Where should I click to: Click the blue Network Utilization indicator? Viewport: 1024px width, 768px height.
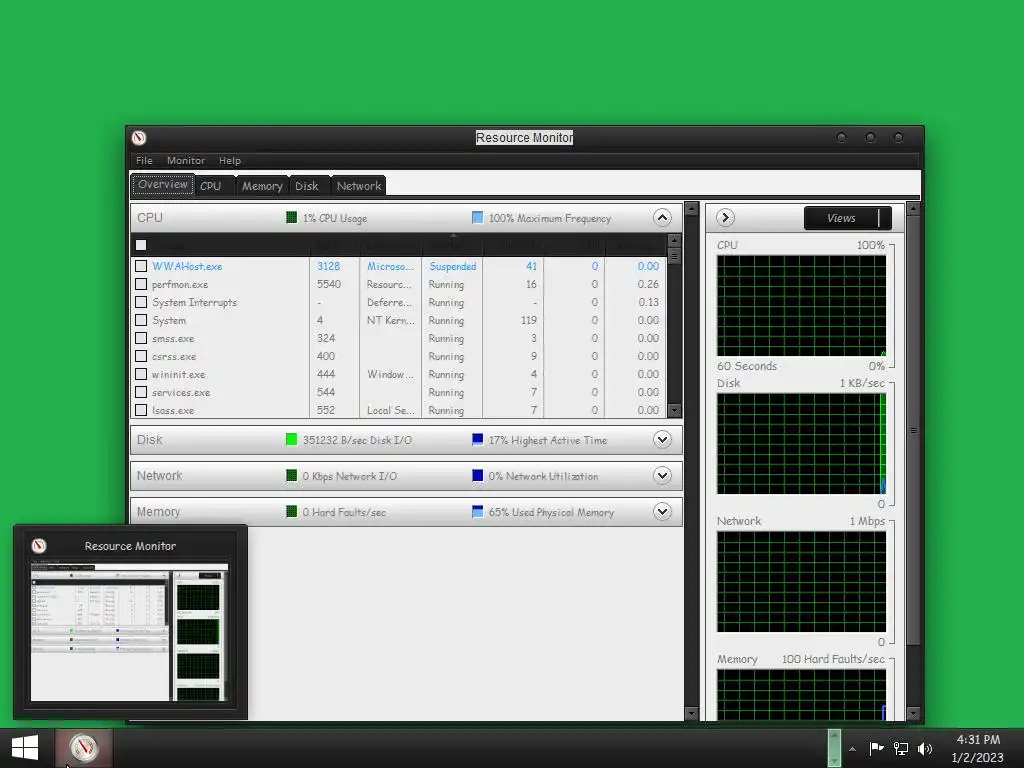477,475
